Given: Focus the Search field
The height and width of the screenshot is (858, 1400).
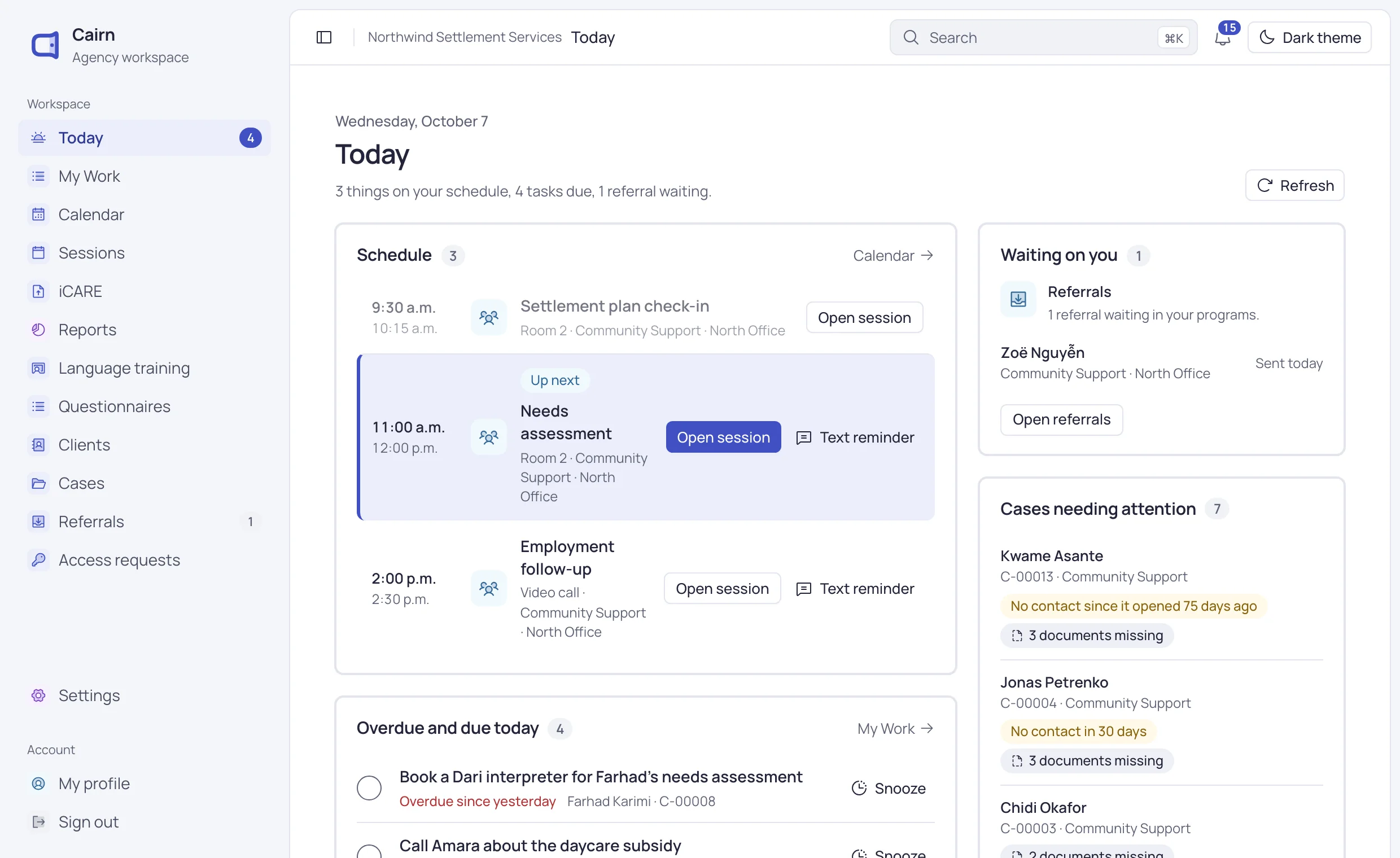Looking at the screenshot, I should pos(1043,37).
